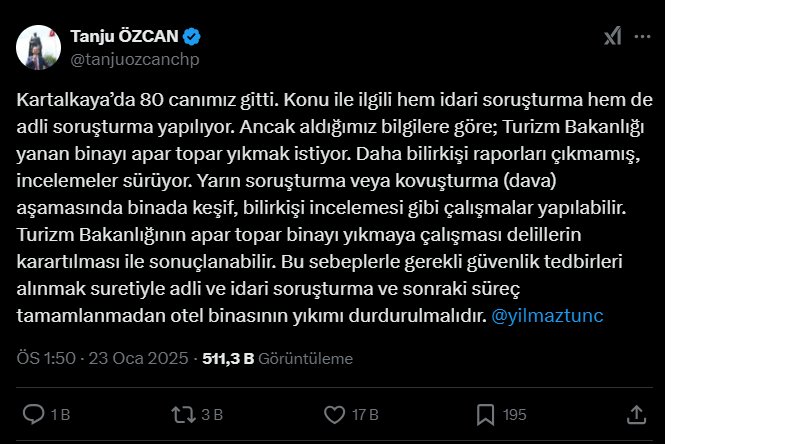Click the 1 B reply count
The image size is (800, 444).
(60, 415)
